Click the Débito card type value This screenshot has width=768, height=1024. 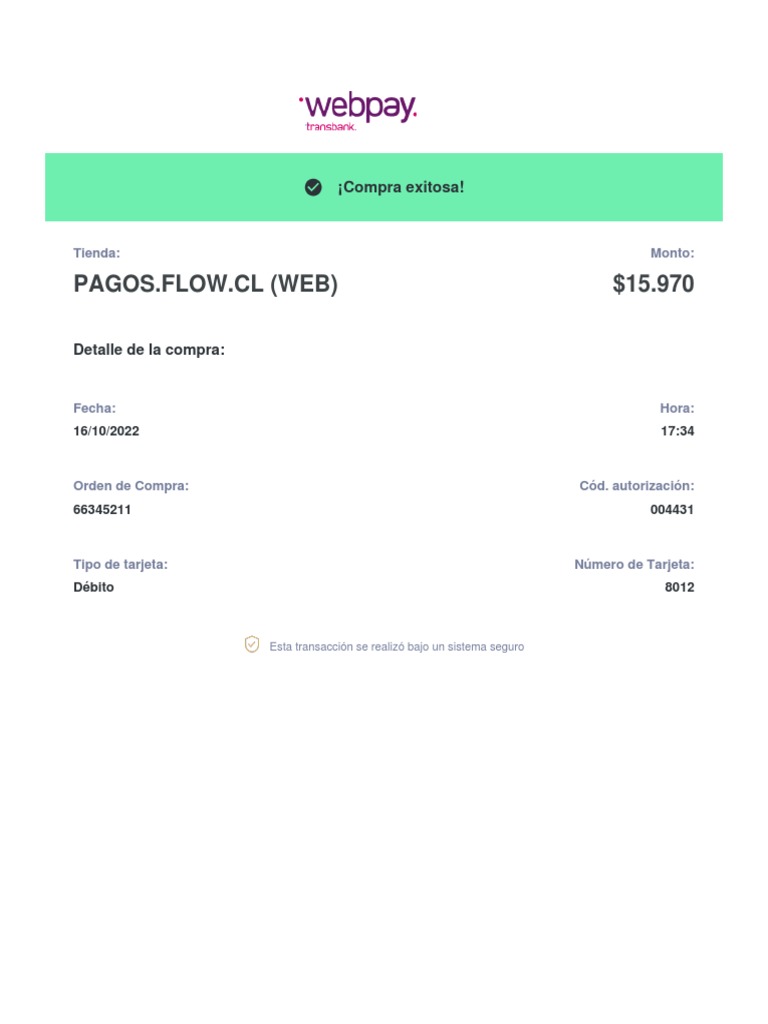point(94,588)
